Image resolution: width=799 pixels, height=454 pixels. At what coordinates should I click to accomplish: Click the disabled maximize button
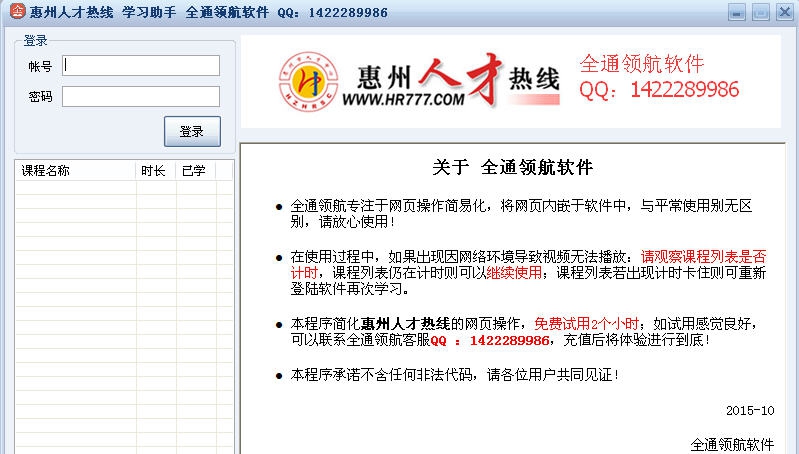coord(761,12)
